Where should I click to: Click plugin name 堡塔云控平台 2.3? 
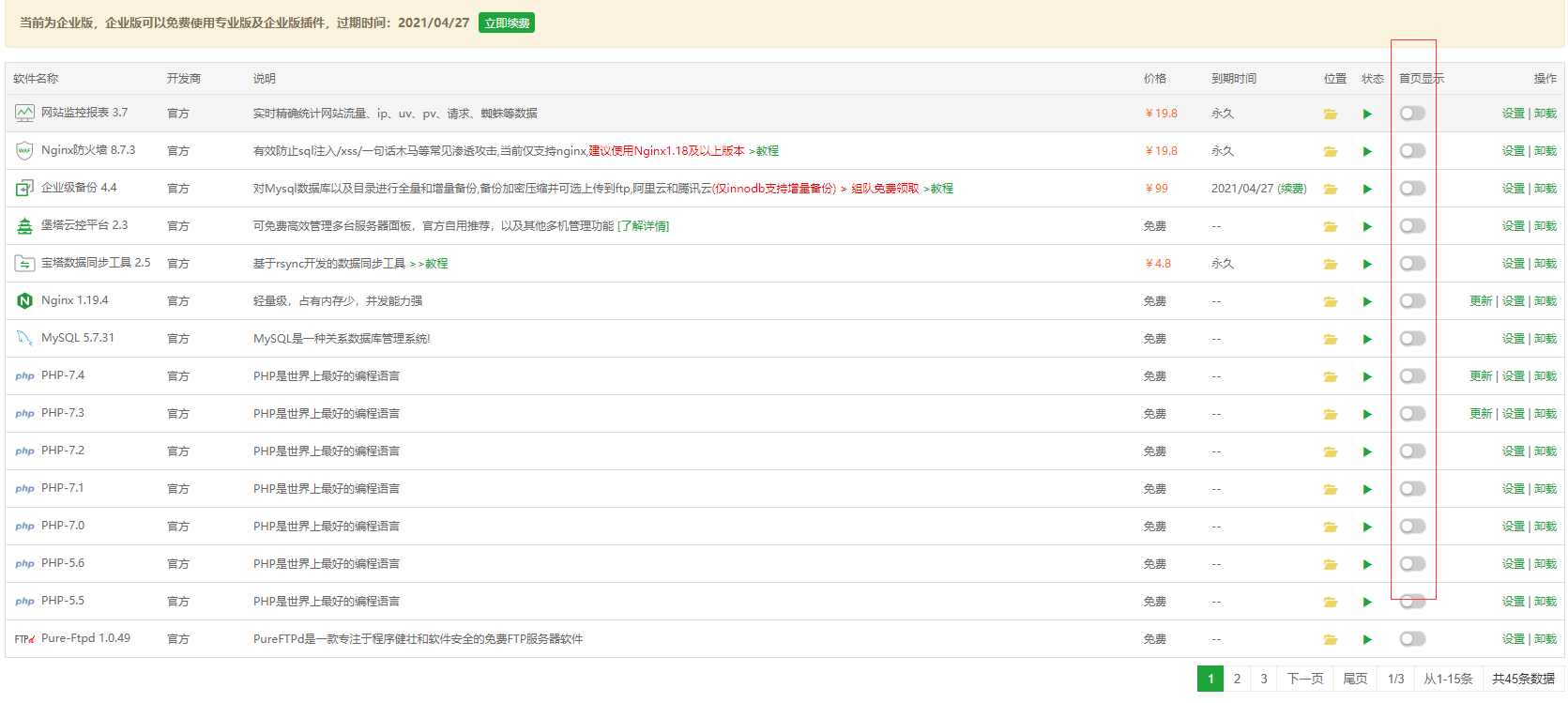[84, 225]
